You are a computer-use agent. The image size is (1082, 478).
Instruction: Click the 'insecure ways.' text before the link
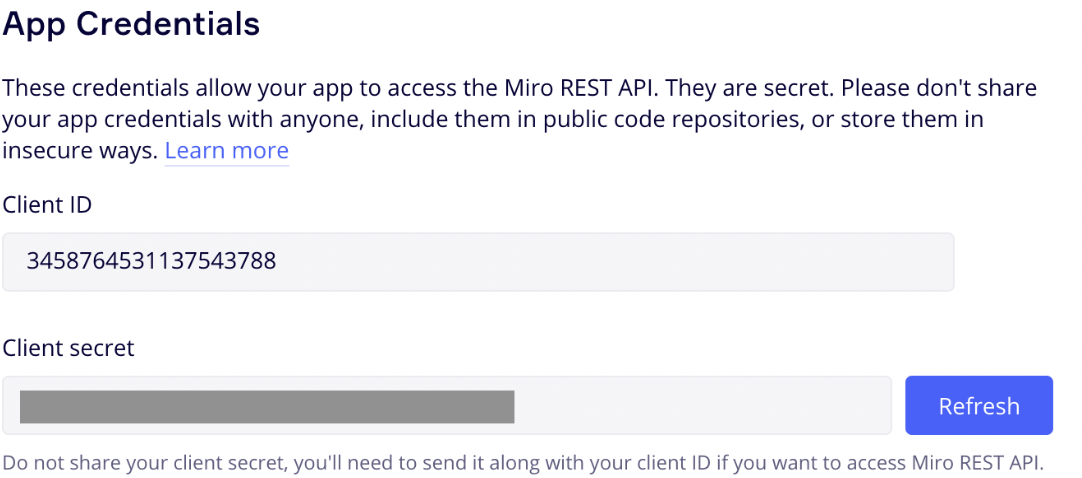[x=80, y=150]
